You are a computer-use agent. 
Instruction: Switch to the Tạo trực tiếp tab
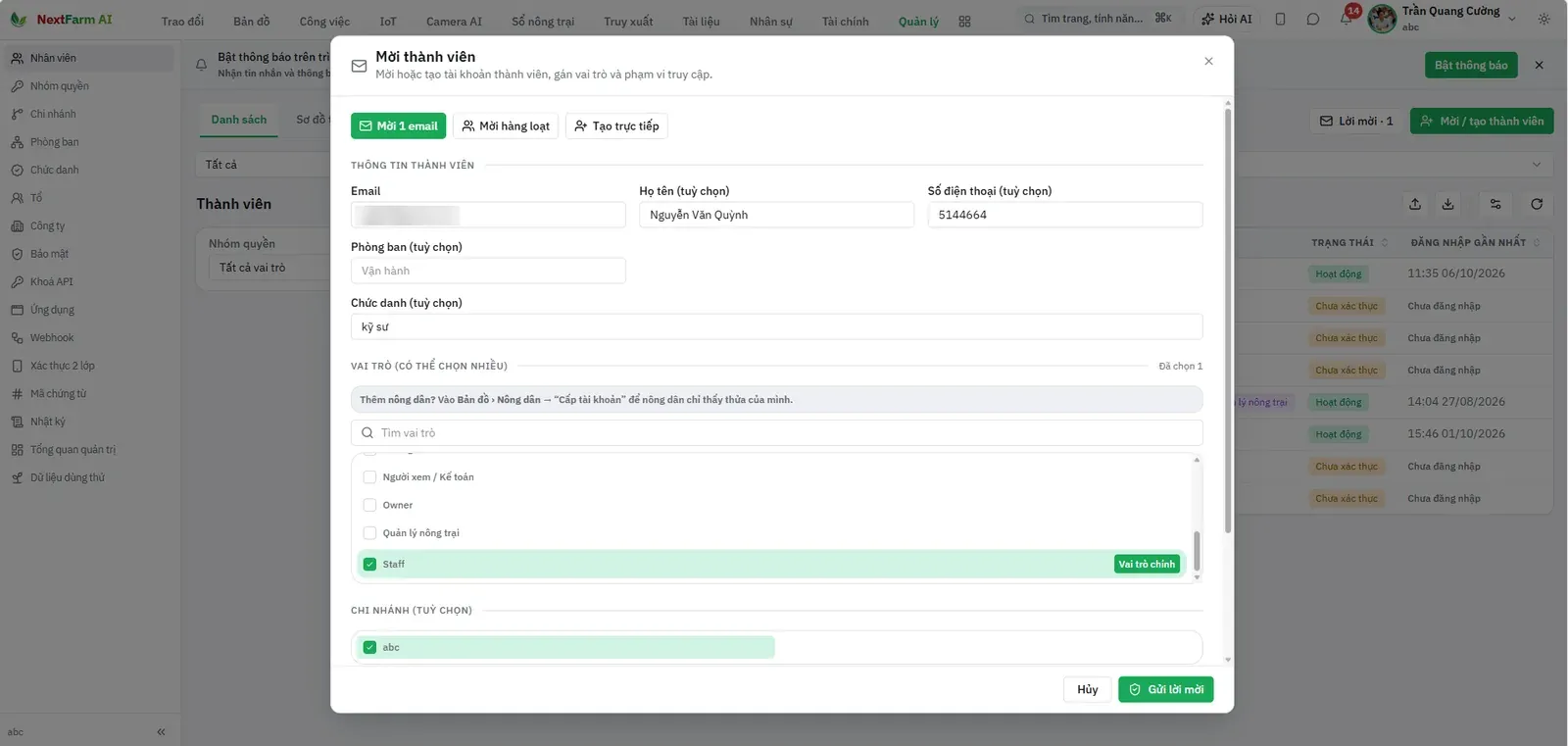(x=616, y=125)
